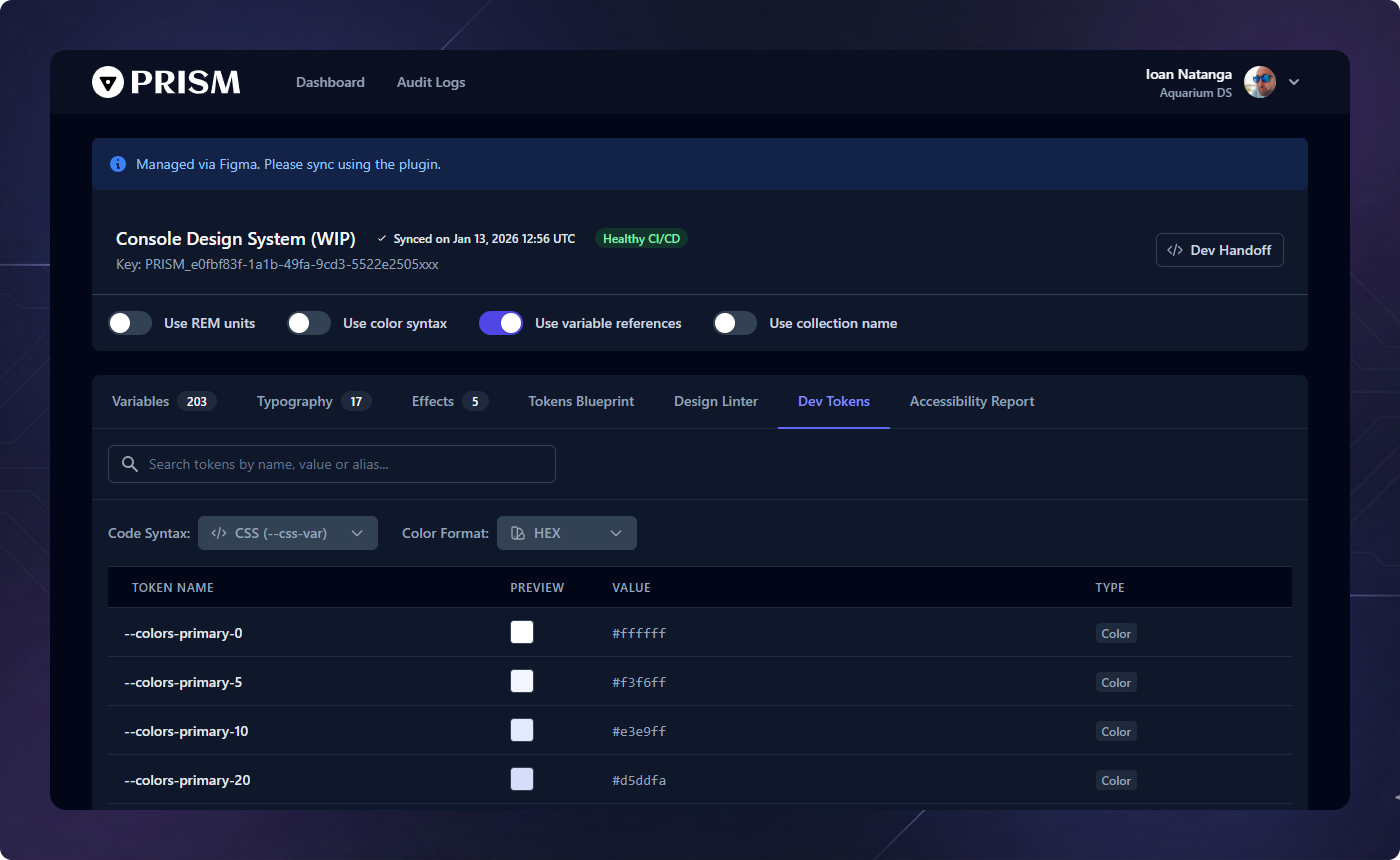Viewport: 1400px width, 860px height.
Task: Click the Dev Handoff button
Action: [x=1219, y=250]
